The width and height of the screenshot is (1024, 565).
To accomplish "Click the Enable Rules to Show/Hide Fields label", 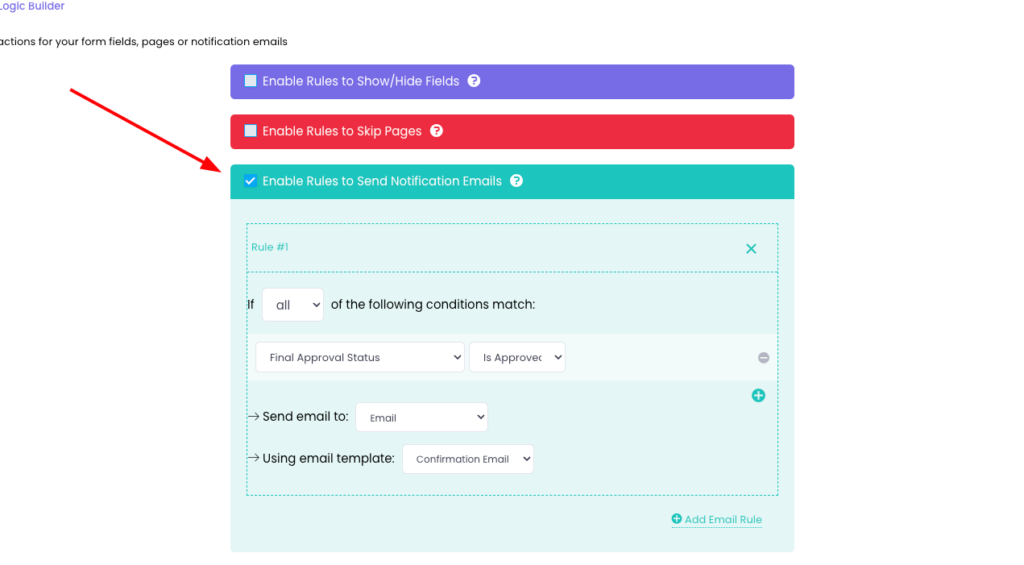I will (x=360, y=81).
